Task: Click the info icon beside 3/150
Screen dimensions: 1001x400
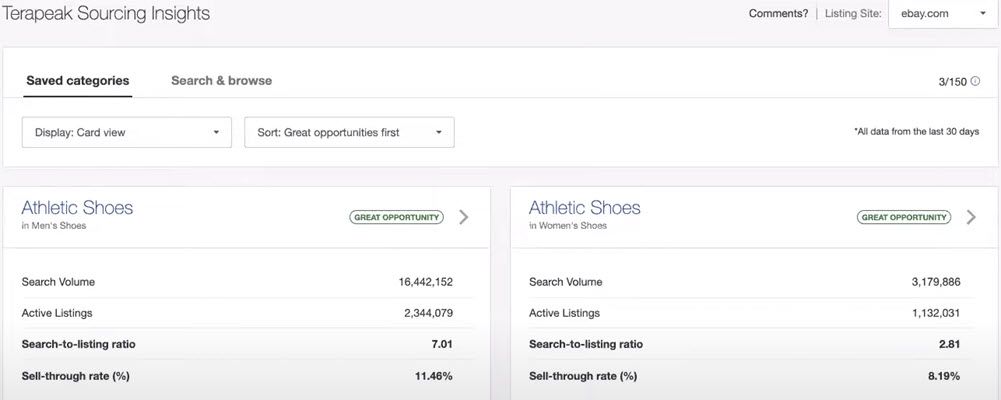Action: [x=975, y=82]
